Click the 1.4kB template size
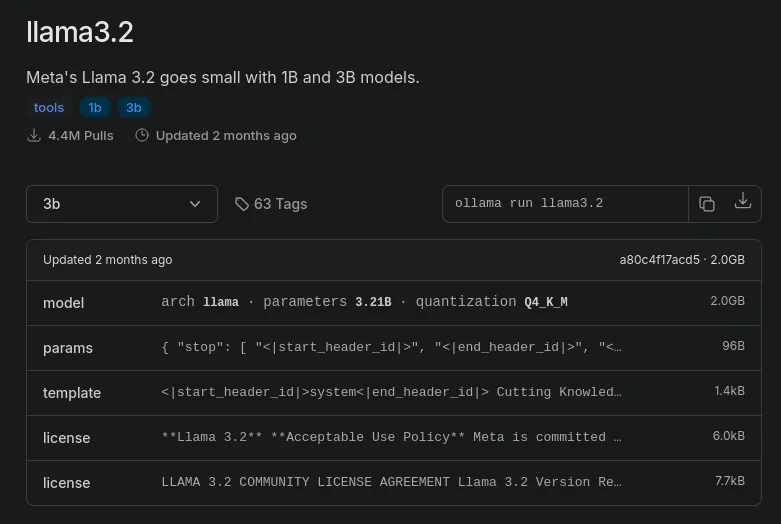The width and height of the screenshot is (781, 524). pos(730,391)
